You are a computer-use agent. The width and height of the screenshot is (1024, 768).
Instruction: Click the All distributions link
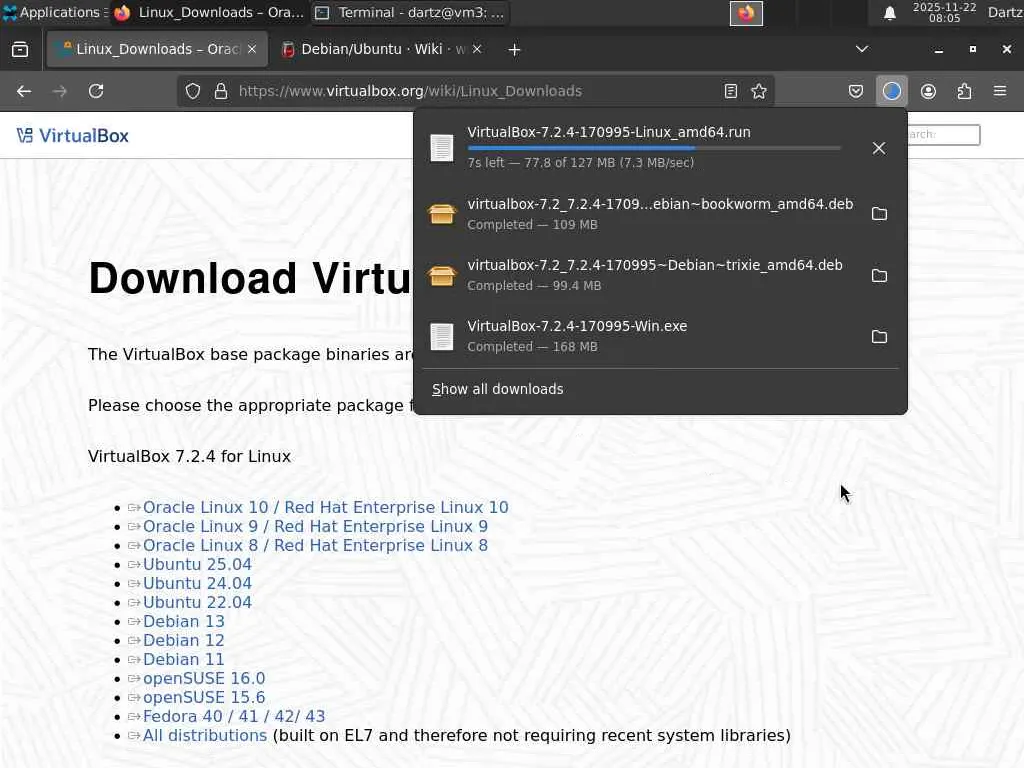(204, 735)
